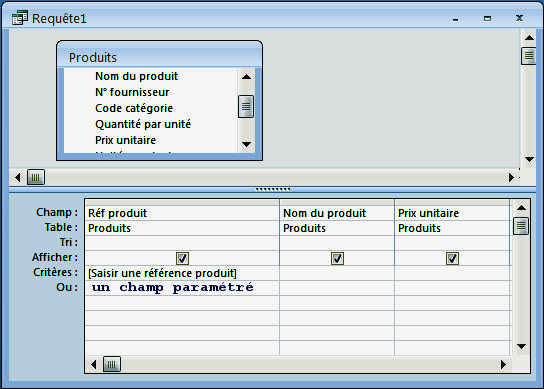The width and height of the screenshot is (544, 389).
Task: Click right arrow of upper pane horizontal scrollbar
Action: (x=511, y=177)
